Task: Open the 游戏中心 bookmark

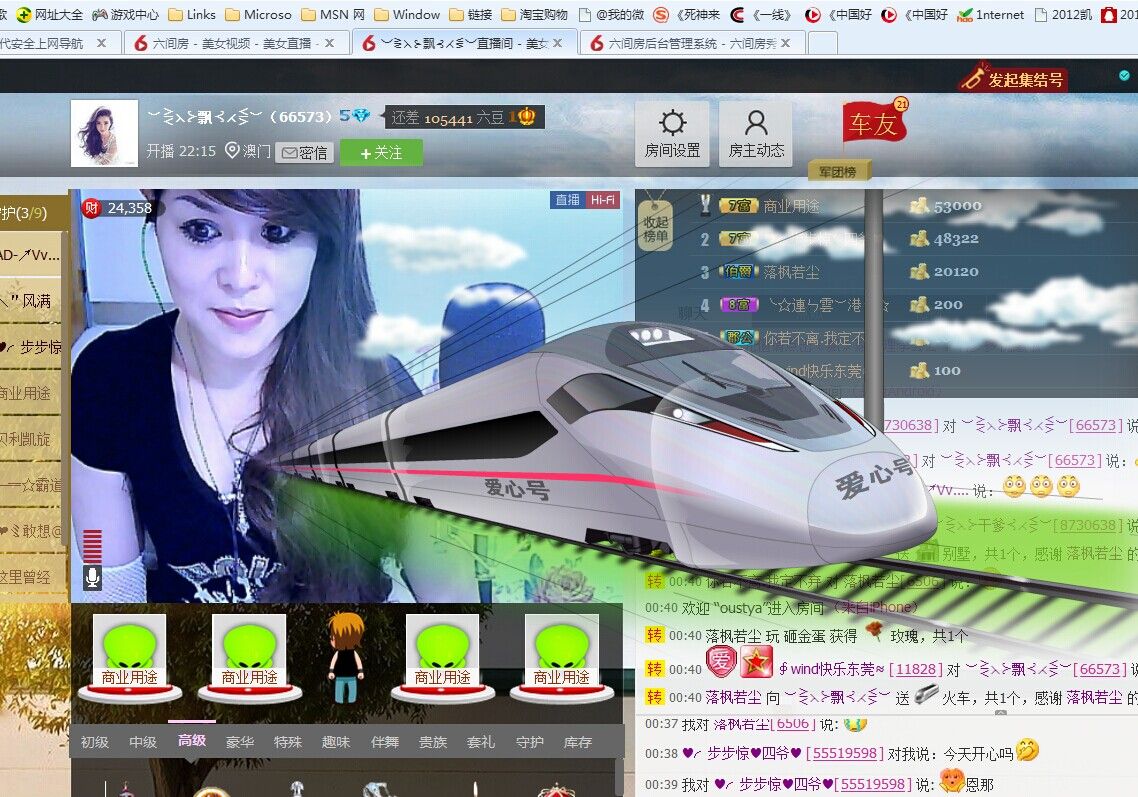Action: [x=125, y=14]
